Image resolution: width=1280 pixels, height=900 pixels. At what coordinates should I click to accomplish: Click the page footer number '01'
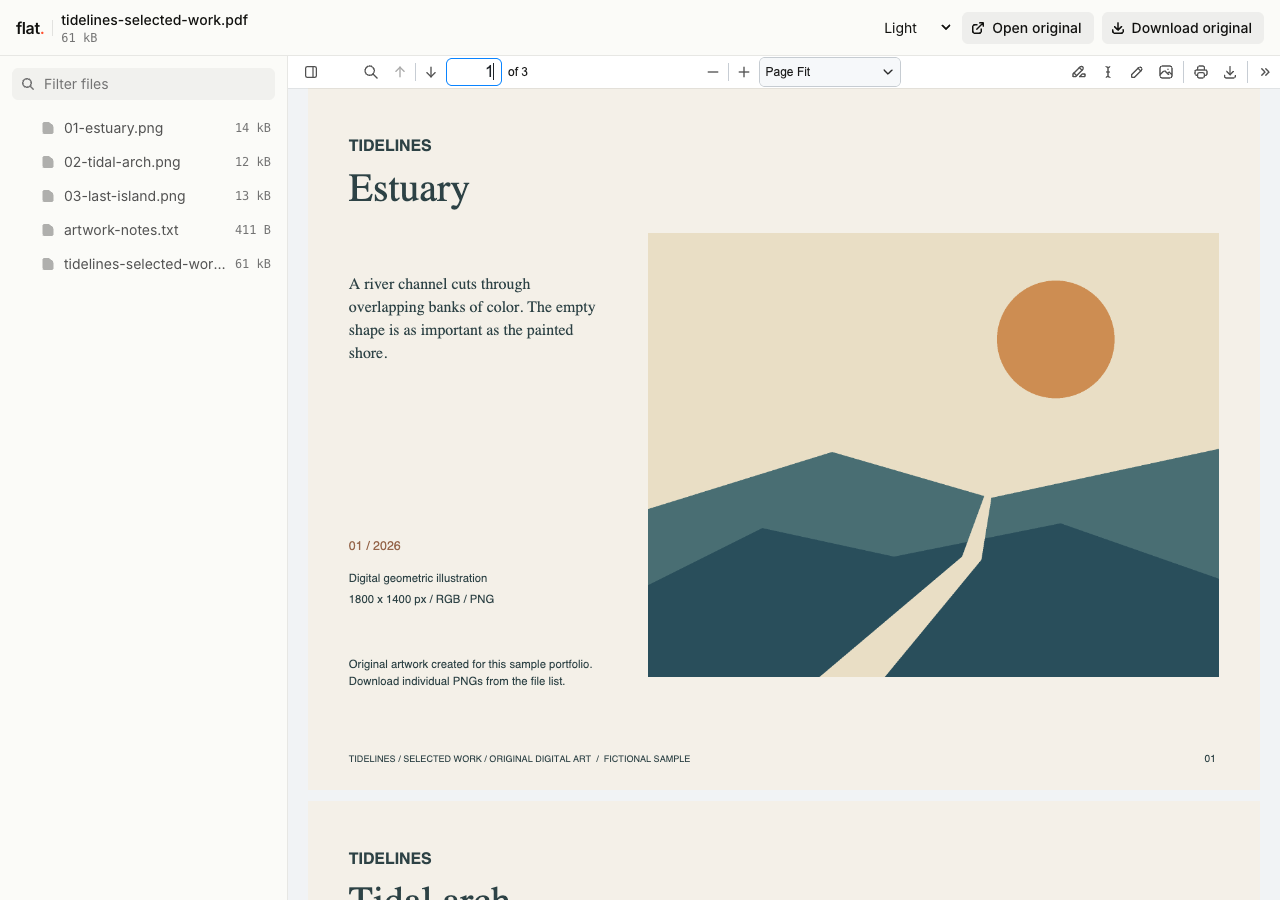tap(1210, 759)
